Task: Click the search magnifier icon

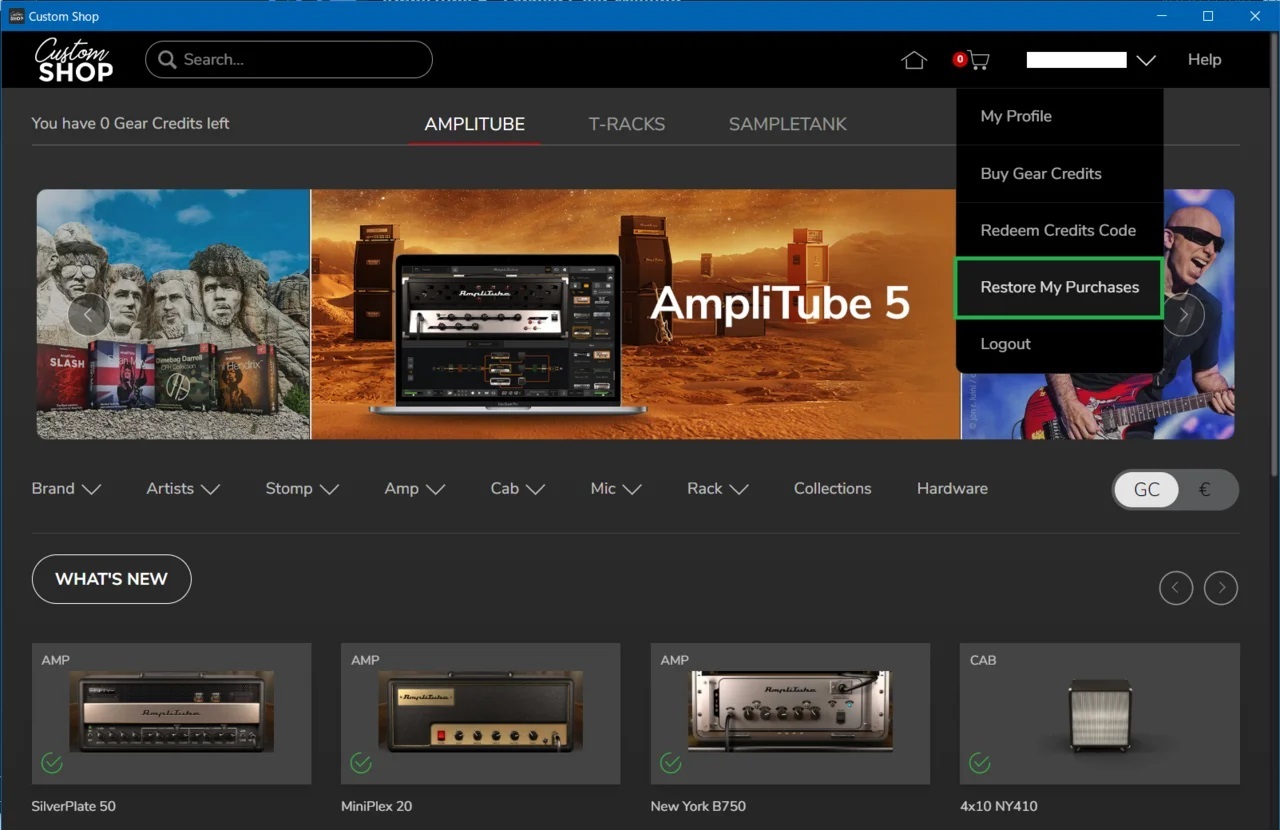Action: tap(167, 60)
